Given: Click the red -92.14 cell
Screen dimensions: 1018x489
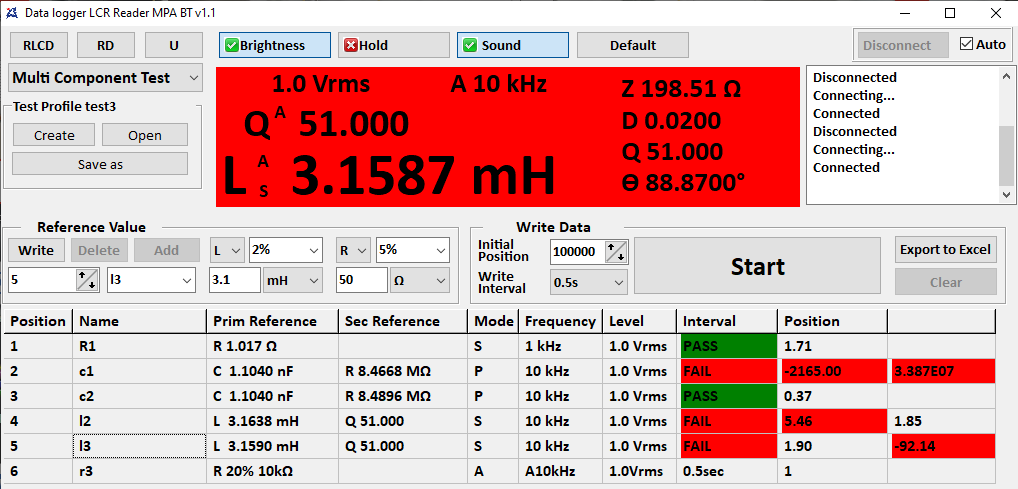Looking at the screenshot, I should click(x=941, y=446).
